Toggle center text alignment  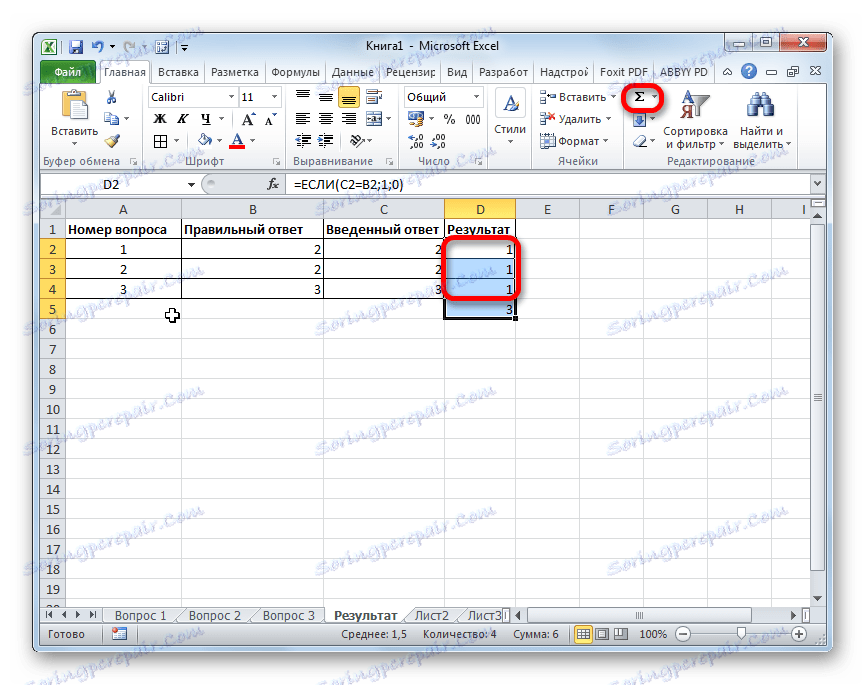pyautogui.click(x=326, y=119)
